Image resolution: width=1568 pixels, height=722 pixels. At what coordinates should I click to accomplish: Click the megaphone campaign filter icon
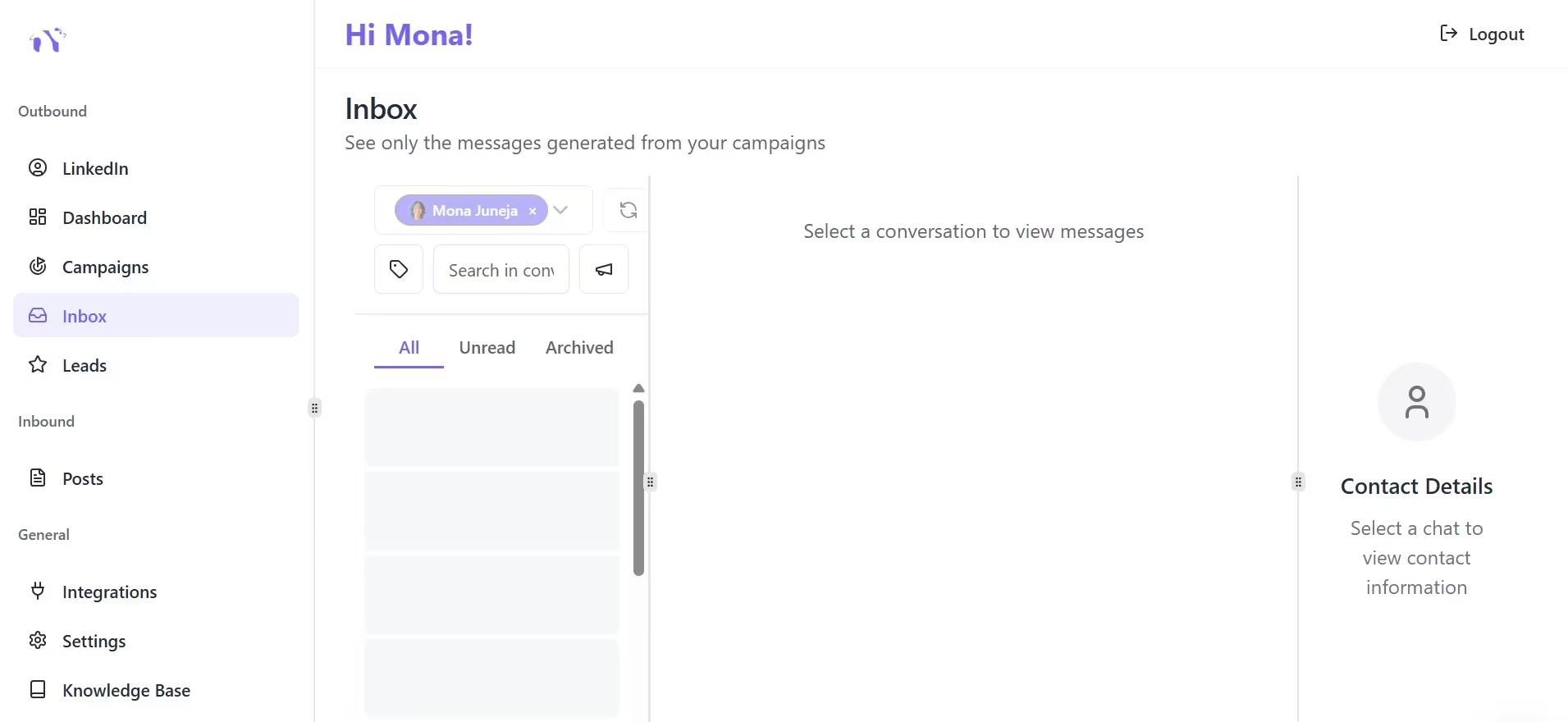pos(604,269)
